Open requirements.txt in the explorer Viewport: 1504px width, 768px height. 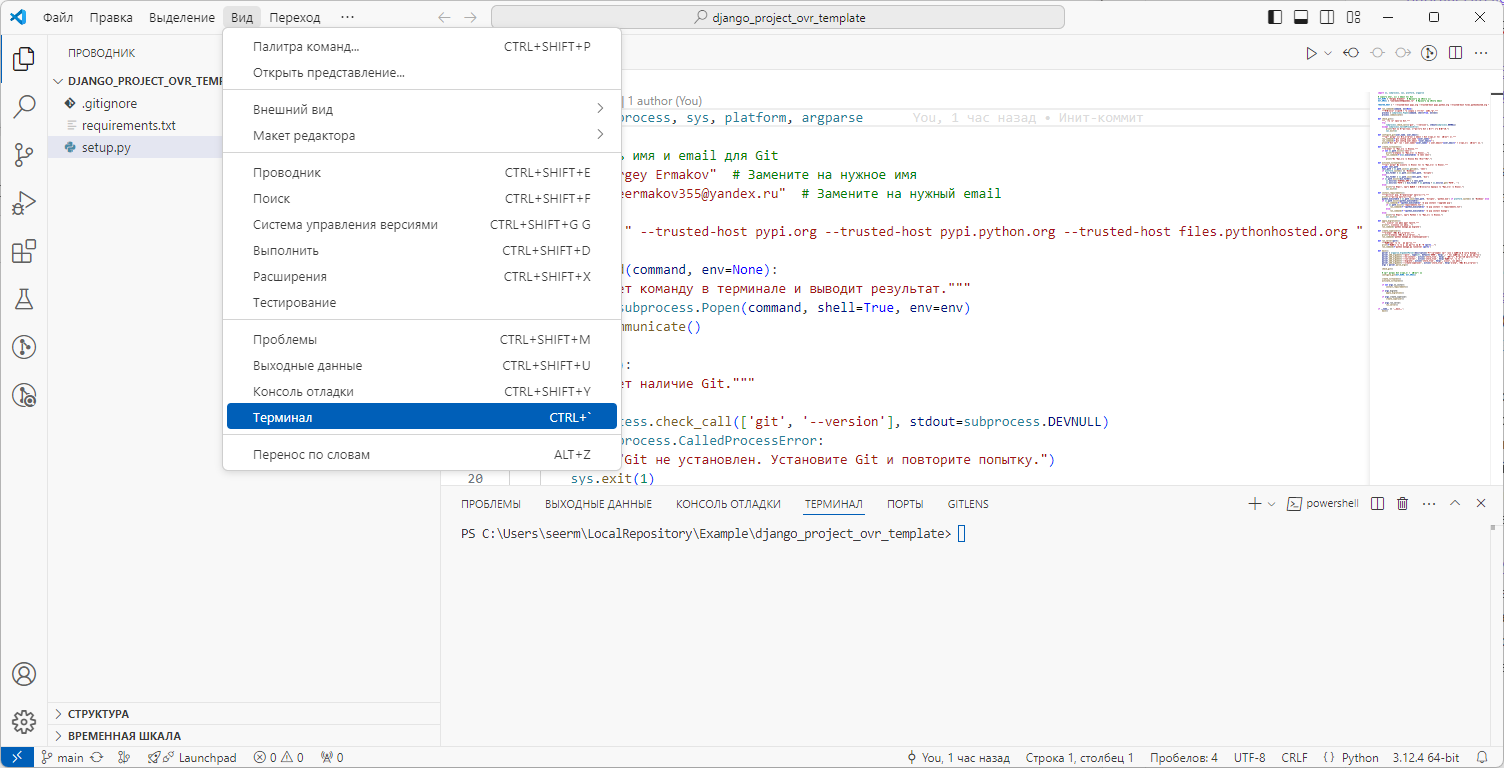tap(128, 125)
